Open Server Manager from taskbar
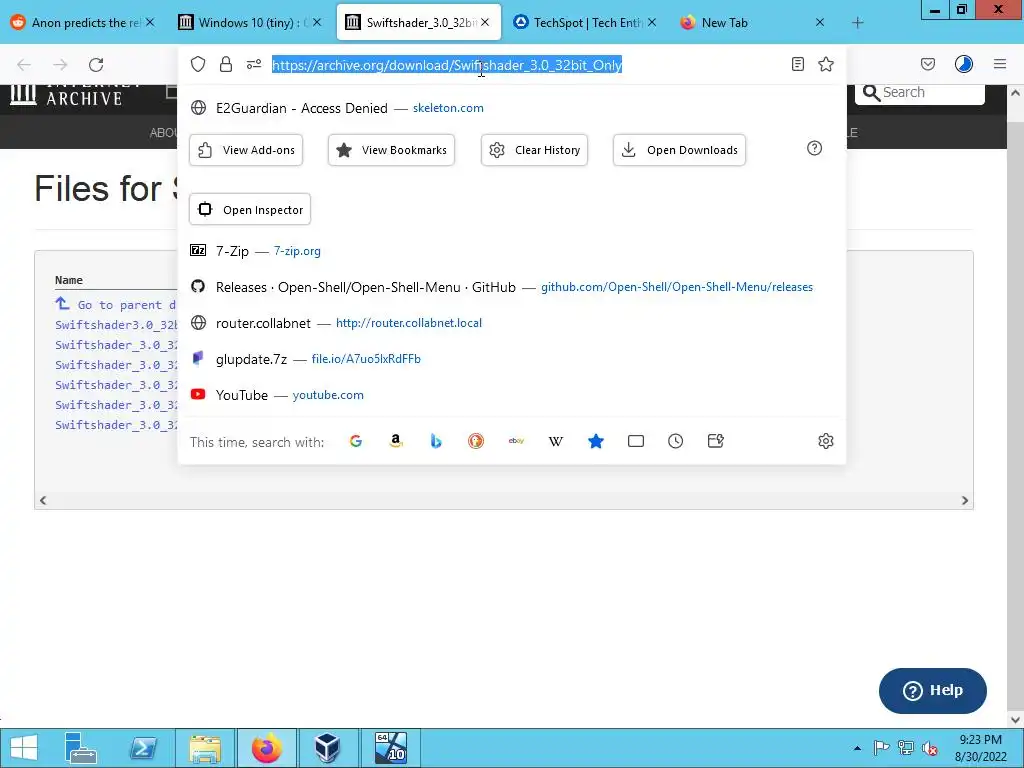The width and height of the screenshot is (1024, 768). click(80, 748)
